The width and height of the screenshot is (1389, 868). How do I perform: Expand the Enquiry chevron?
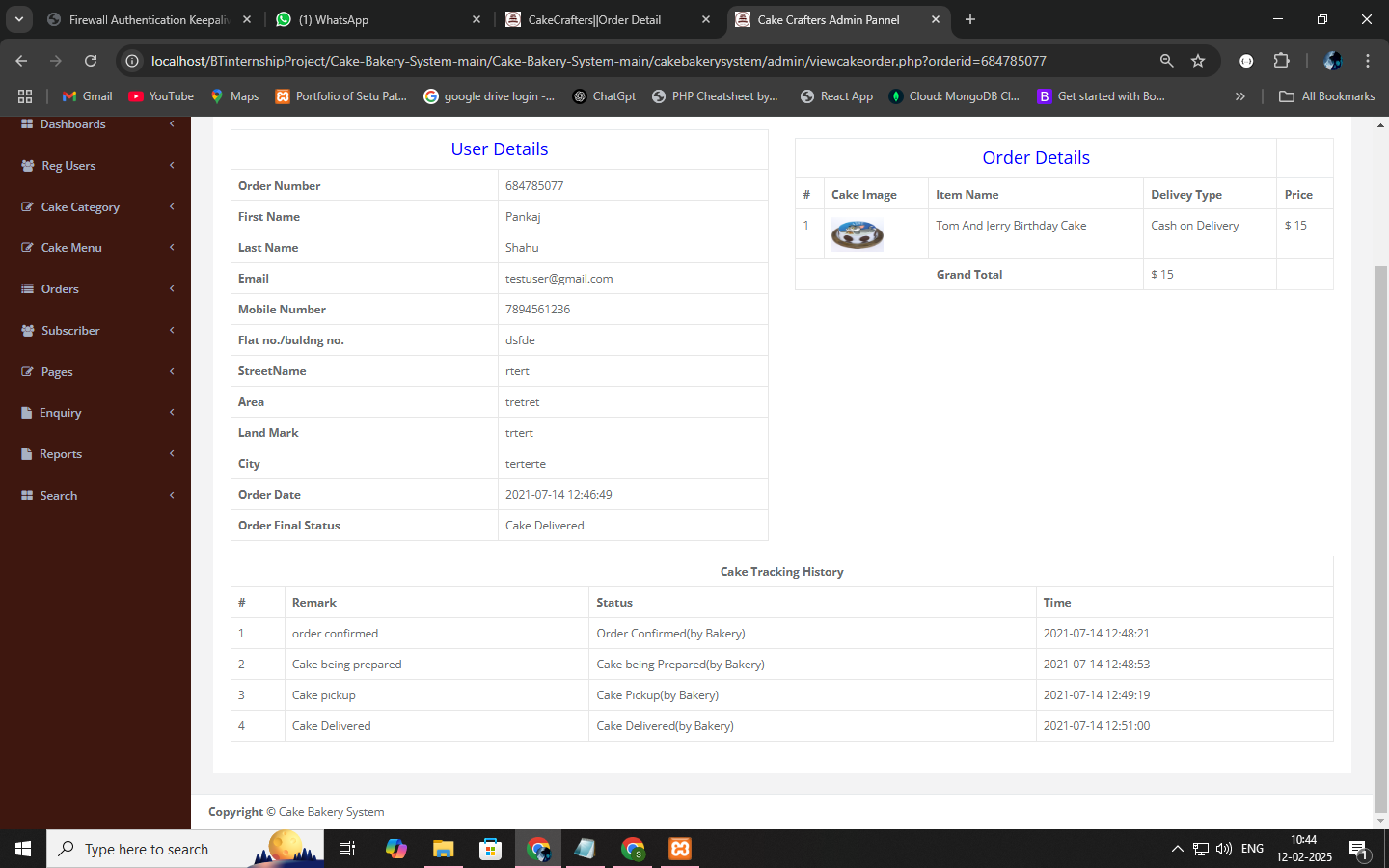[172, 413]
